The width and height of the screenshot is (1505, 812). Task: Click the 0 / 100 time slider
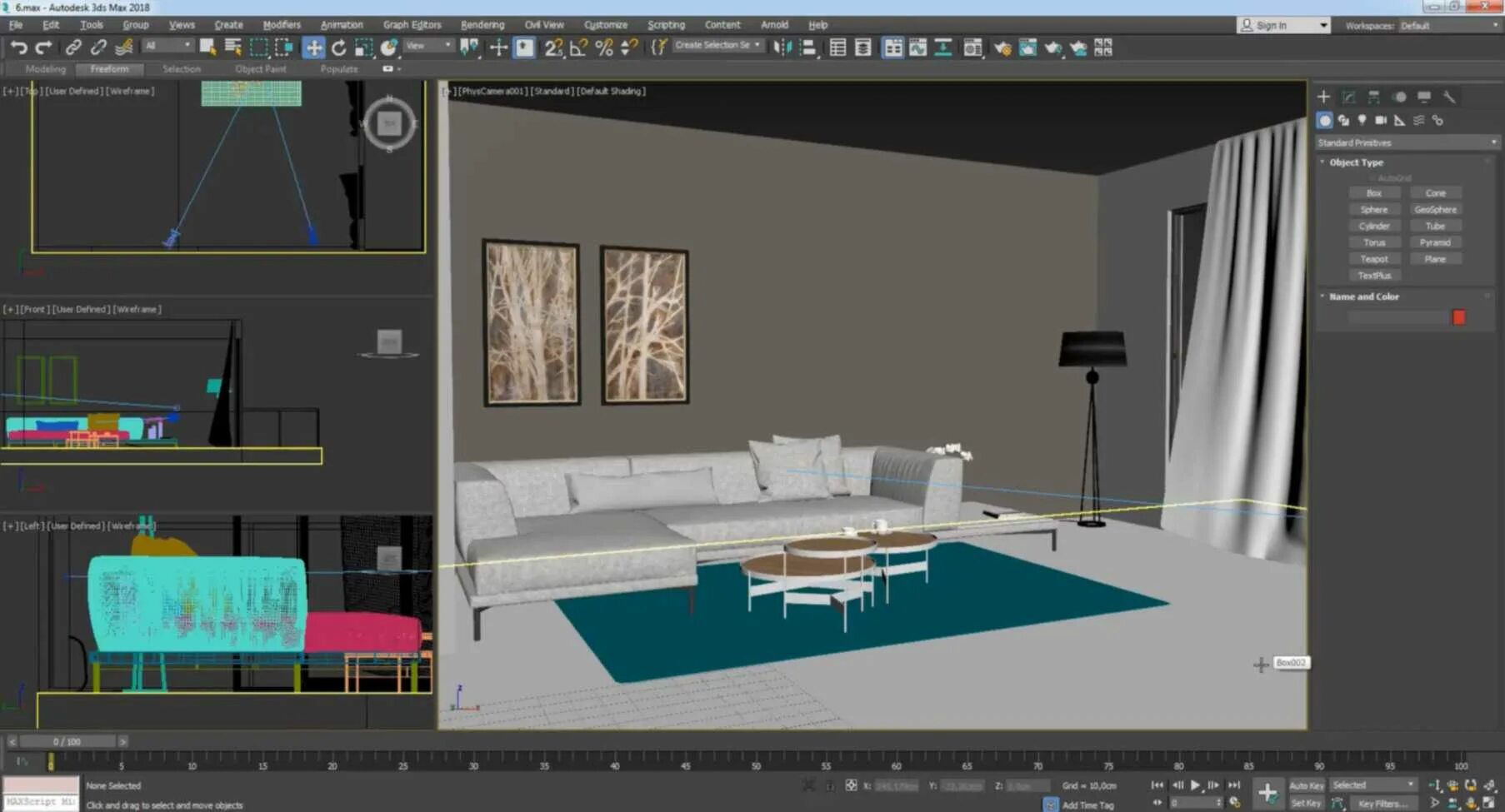point(67,741)
